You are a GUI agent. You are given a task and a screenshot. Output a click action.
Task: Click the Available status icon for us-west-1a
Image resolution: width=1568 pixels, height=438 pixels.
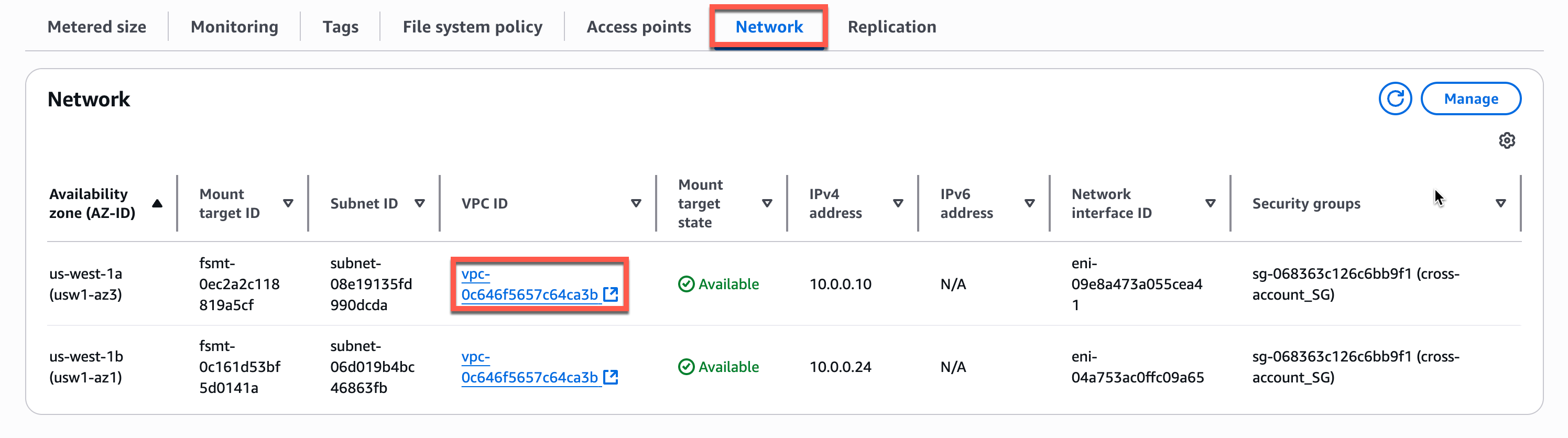[x=686, y=283]
